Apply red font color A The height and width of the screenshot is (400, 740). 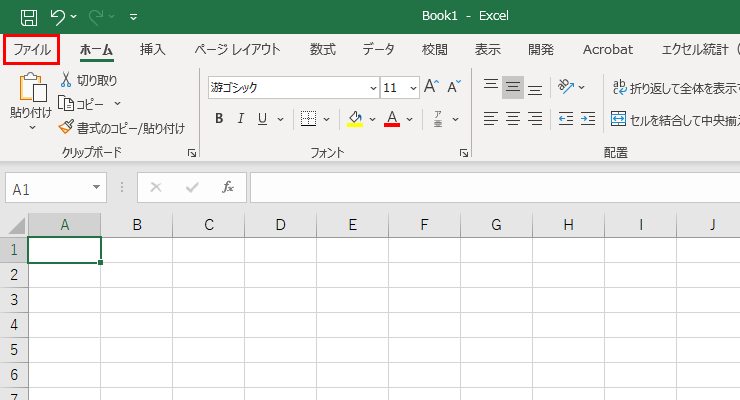coord(392,118)
